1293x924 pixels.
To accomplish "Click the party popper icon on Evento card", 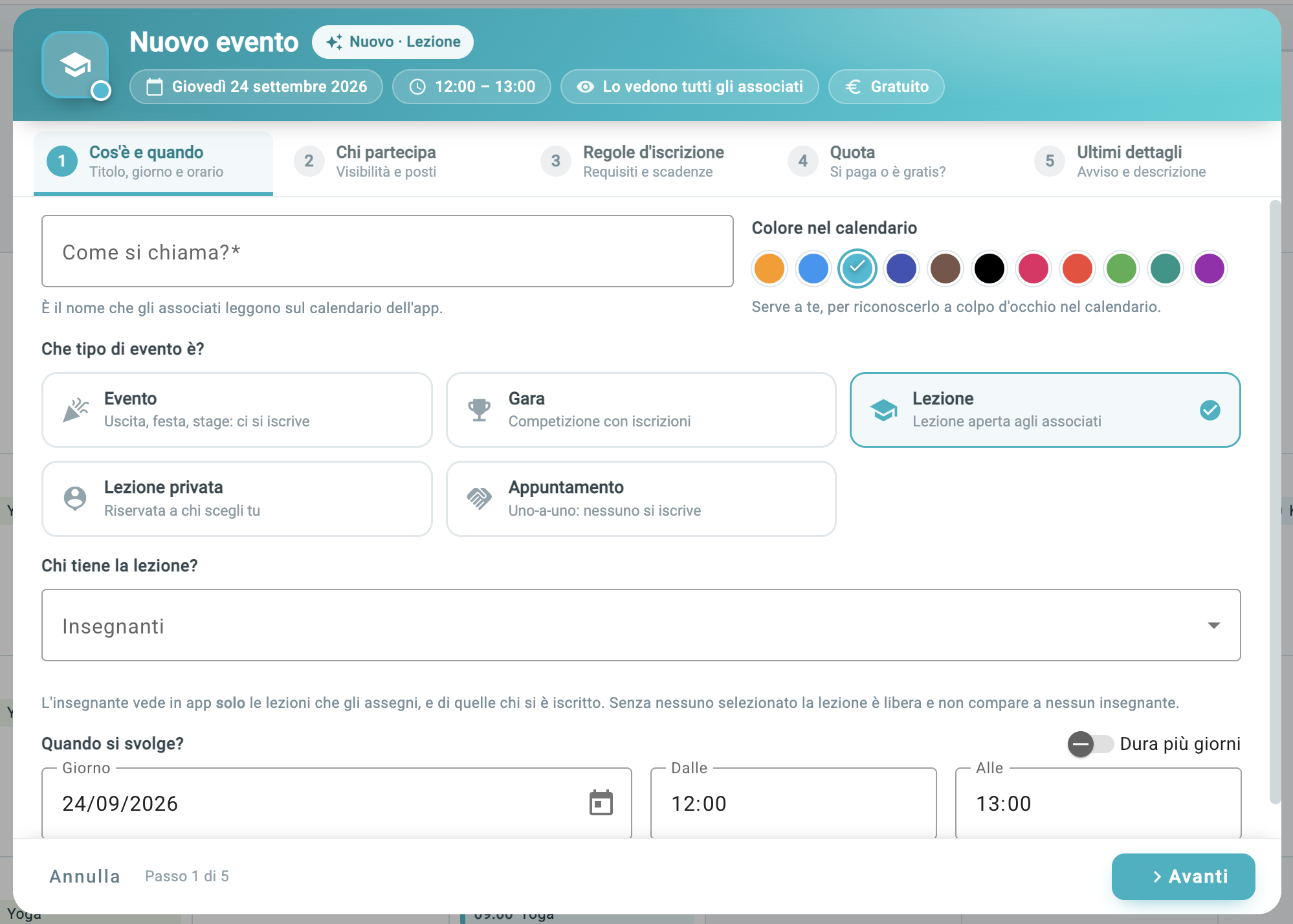I will [x=76, y=410].
